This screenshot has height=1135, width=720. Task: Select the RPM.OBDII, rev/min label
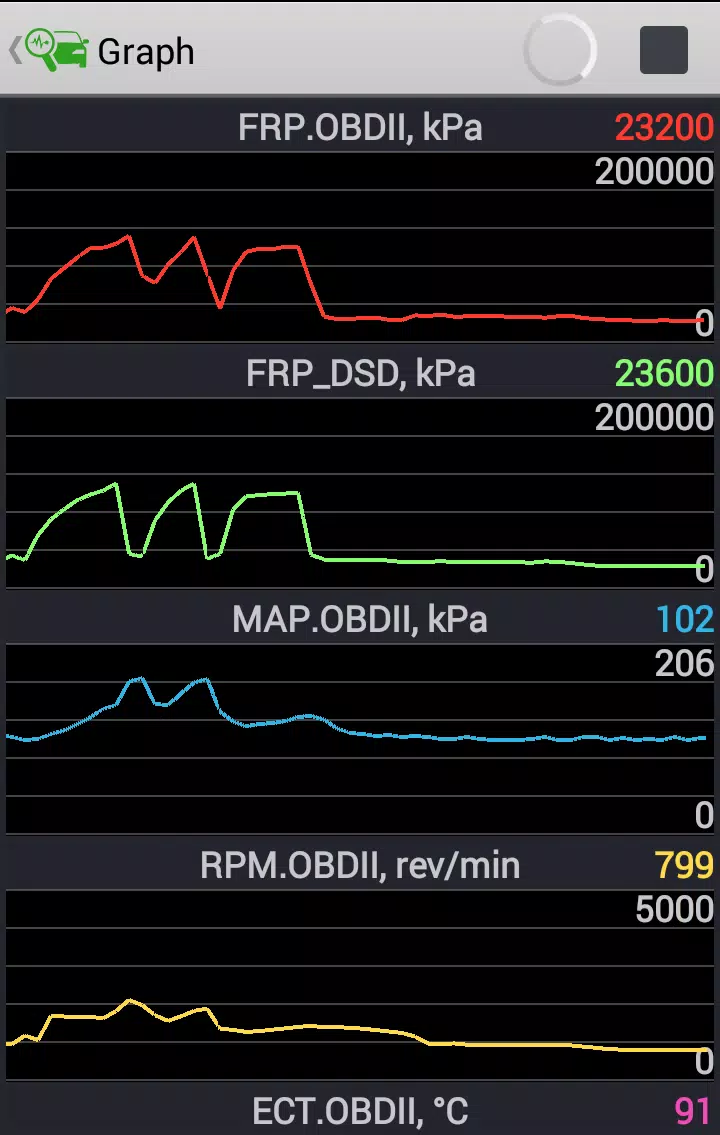(x=360, y=866)
